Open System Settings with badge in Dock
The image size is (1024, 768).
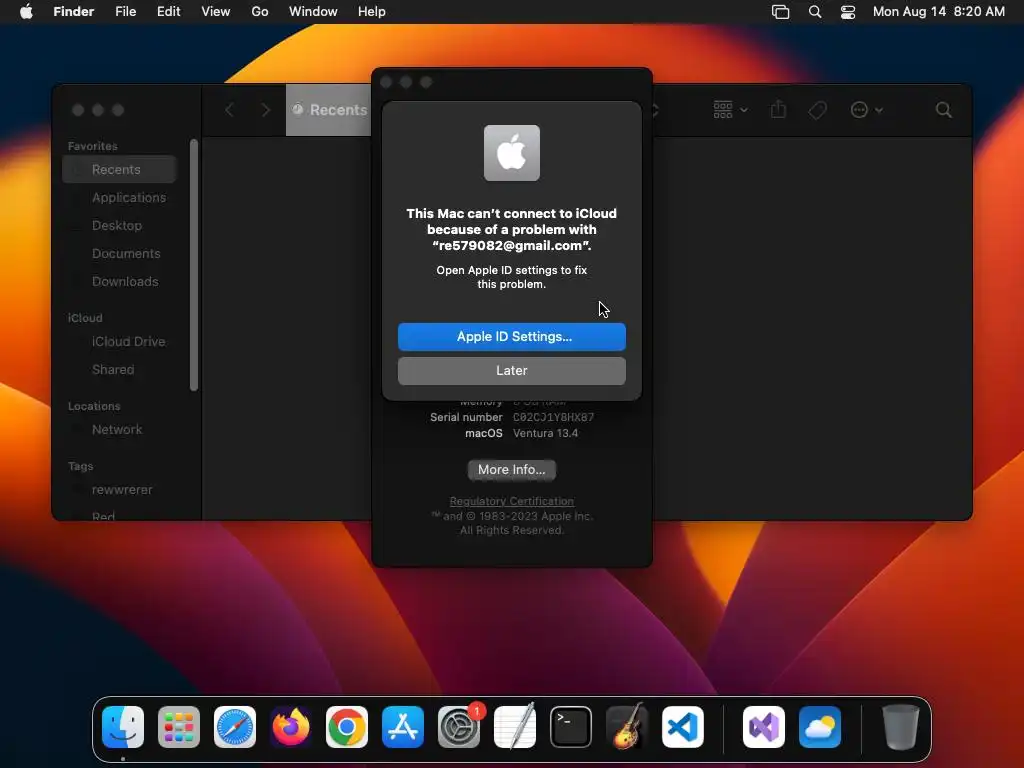[x=459, y=727]
